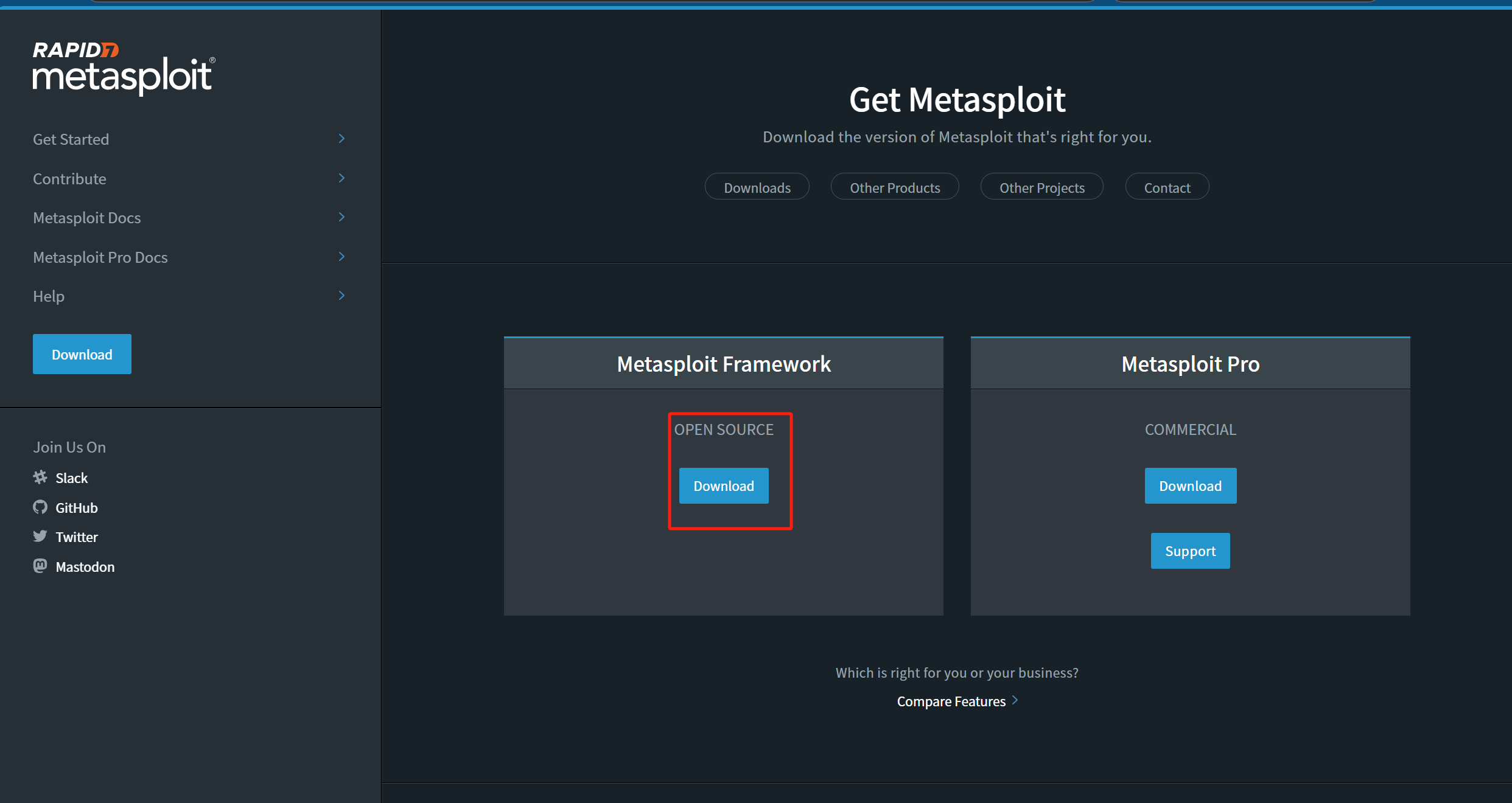Image resolution: width=1512 pixels, height=803 pixels.
Task: Expand Metasploit Docs chevron
Action: click(x=341, y=217)
